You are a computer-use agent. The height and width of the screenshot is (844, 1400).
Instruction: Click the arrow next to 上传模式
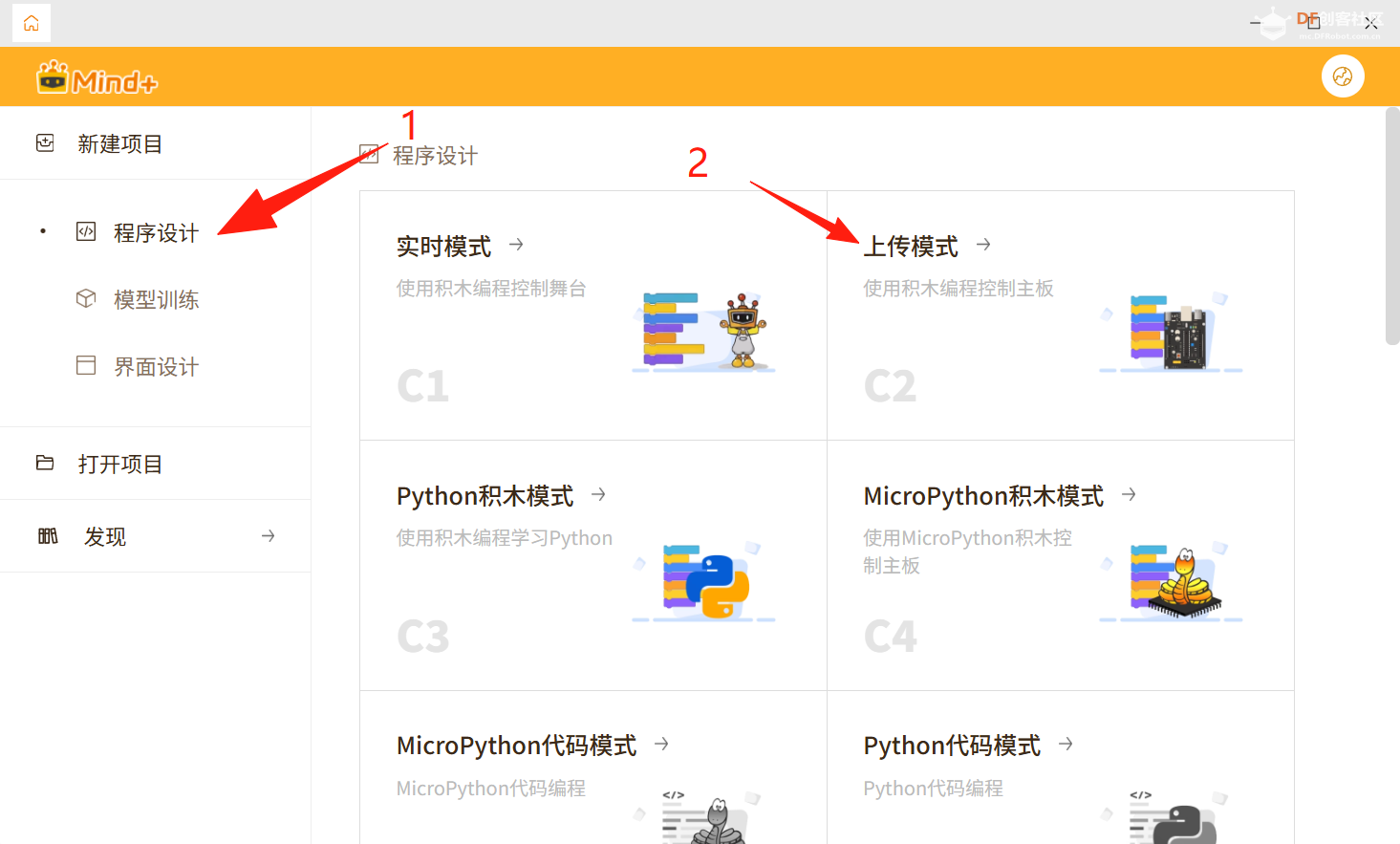[x=982, y=245]
